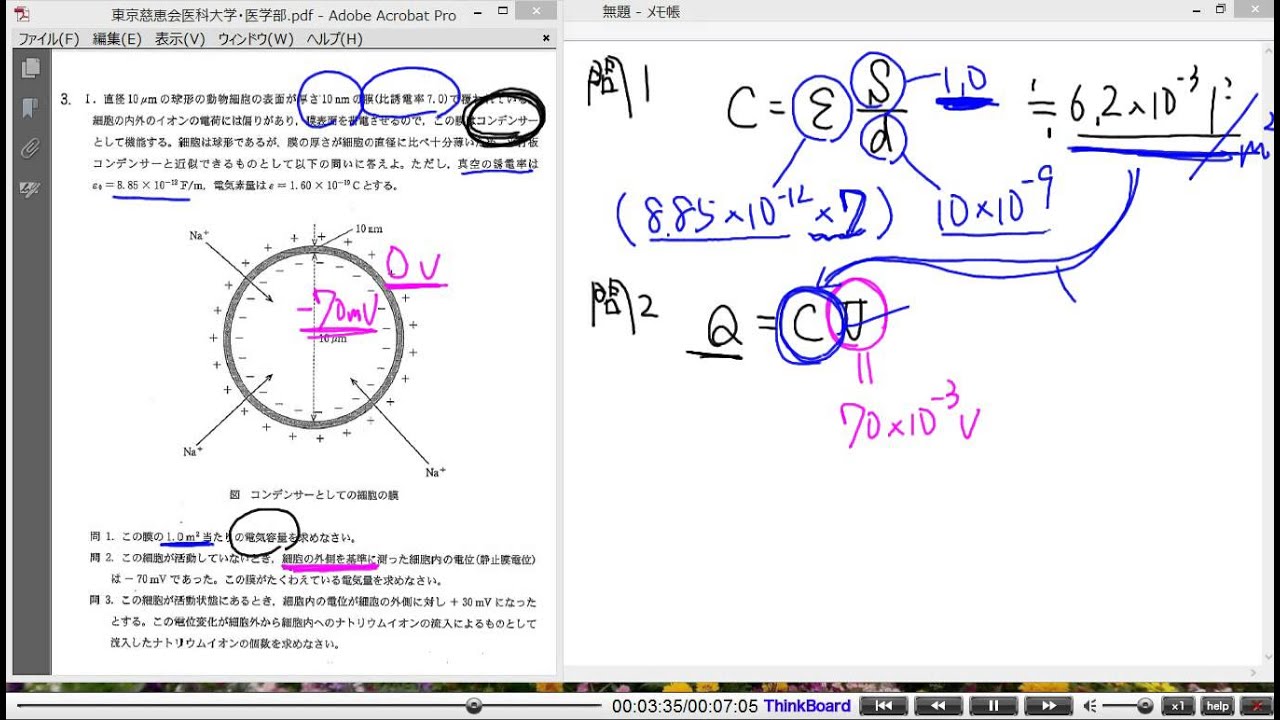Screen dimensions: 1280x720
Task: Open the 表示(V) menu
Action: 180,39
